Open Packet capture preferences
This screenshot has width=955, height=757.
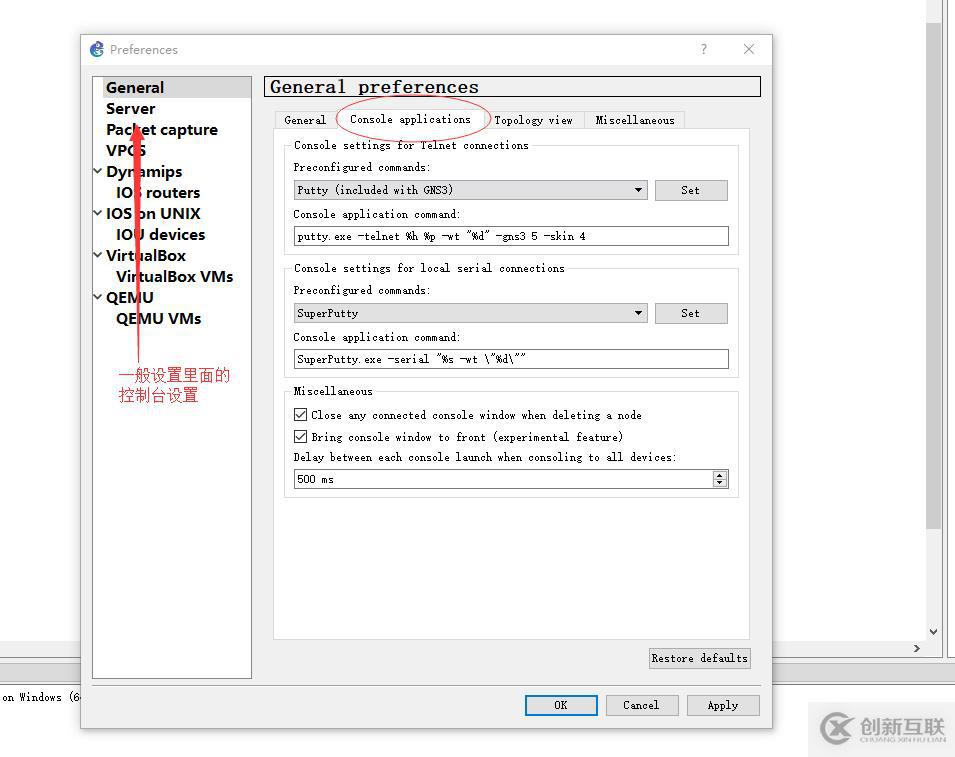162,129
